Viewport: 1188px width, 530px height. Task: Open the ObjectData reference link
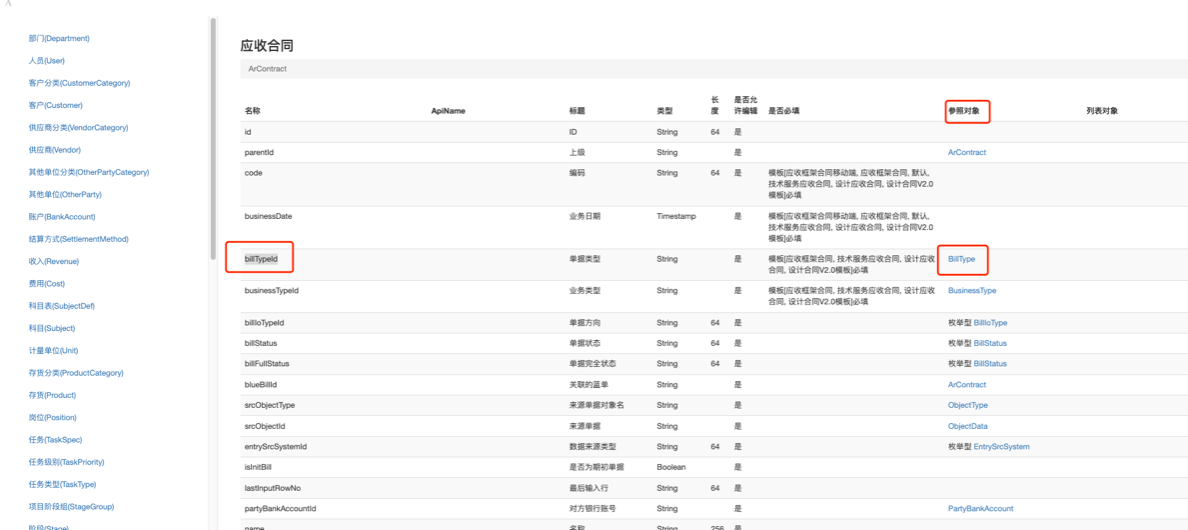pos(967,426)
